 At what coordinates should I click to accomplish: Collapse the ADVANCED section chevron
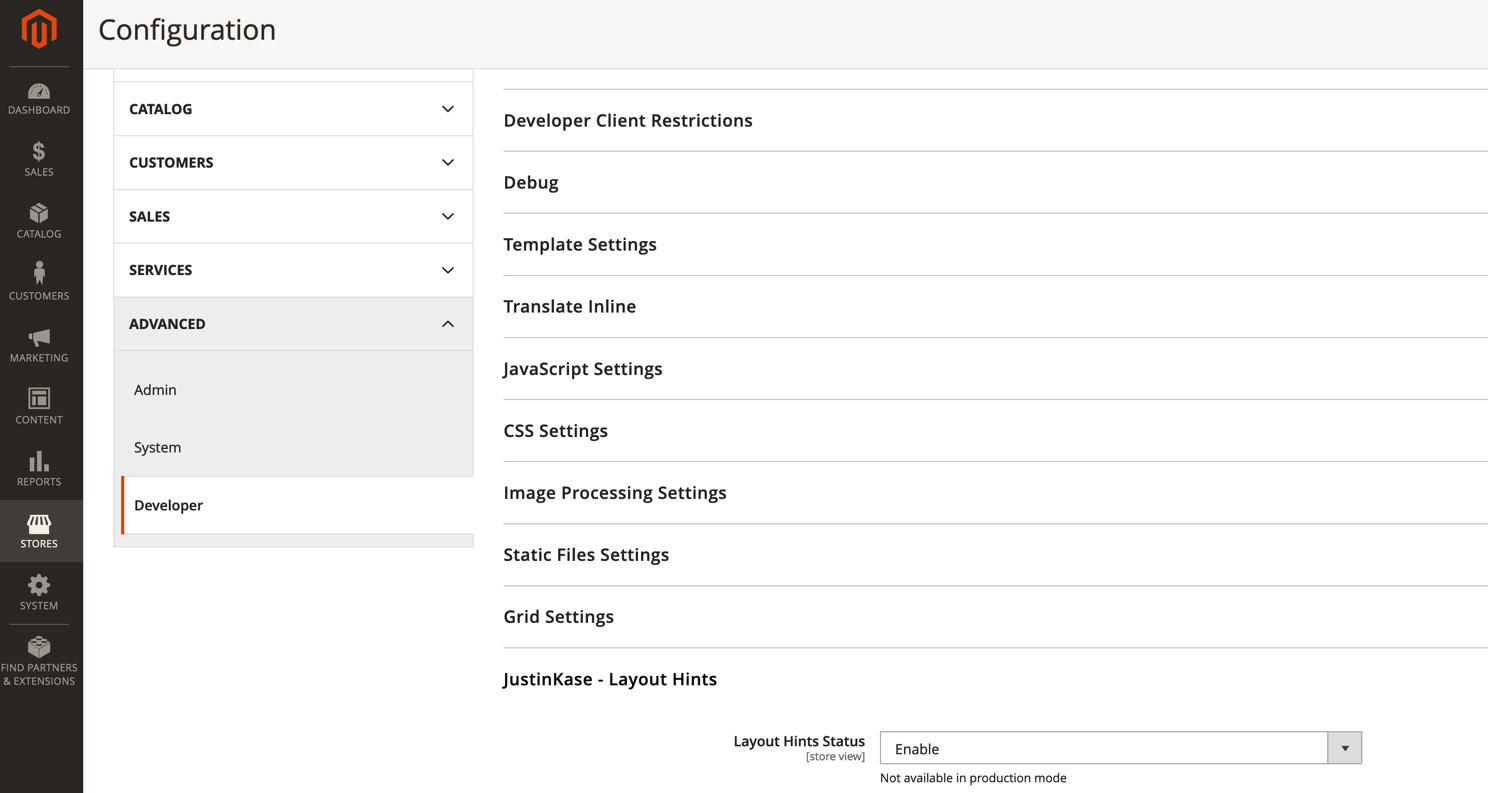point(448,324)
